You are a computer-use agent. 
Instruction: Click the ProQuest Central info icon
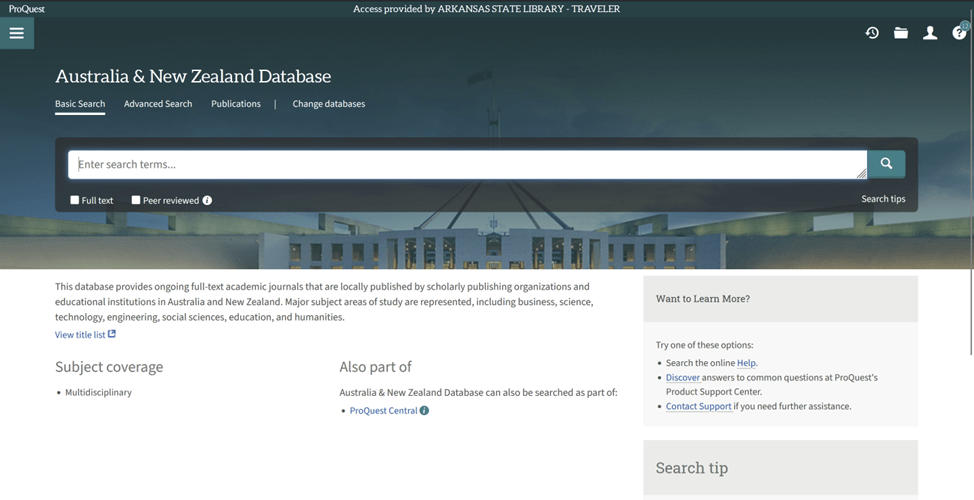tap(424, 411)
